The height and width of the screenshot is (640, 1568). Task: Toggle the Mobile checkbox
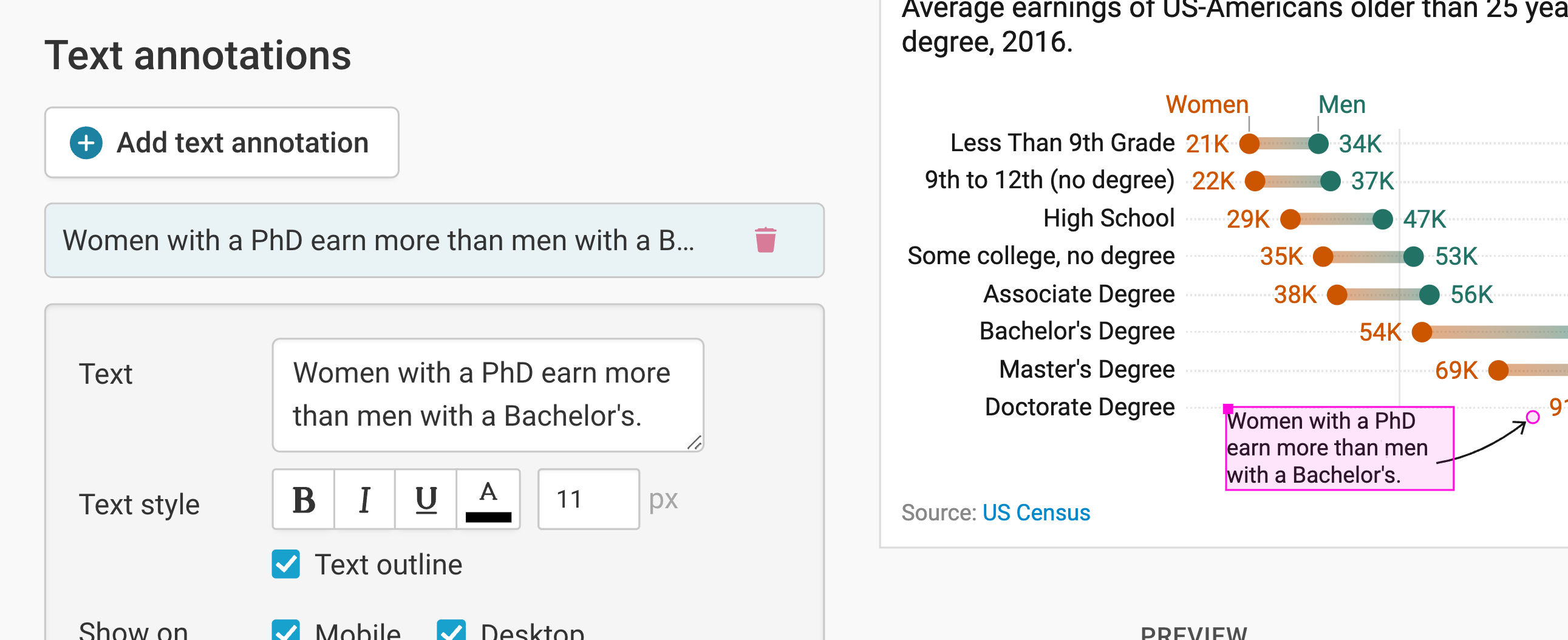tap(285, 631)
